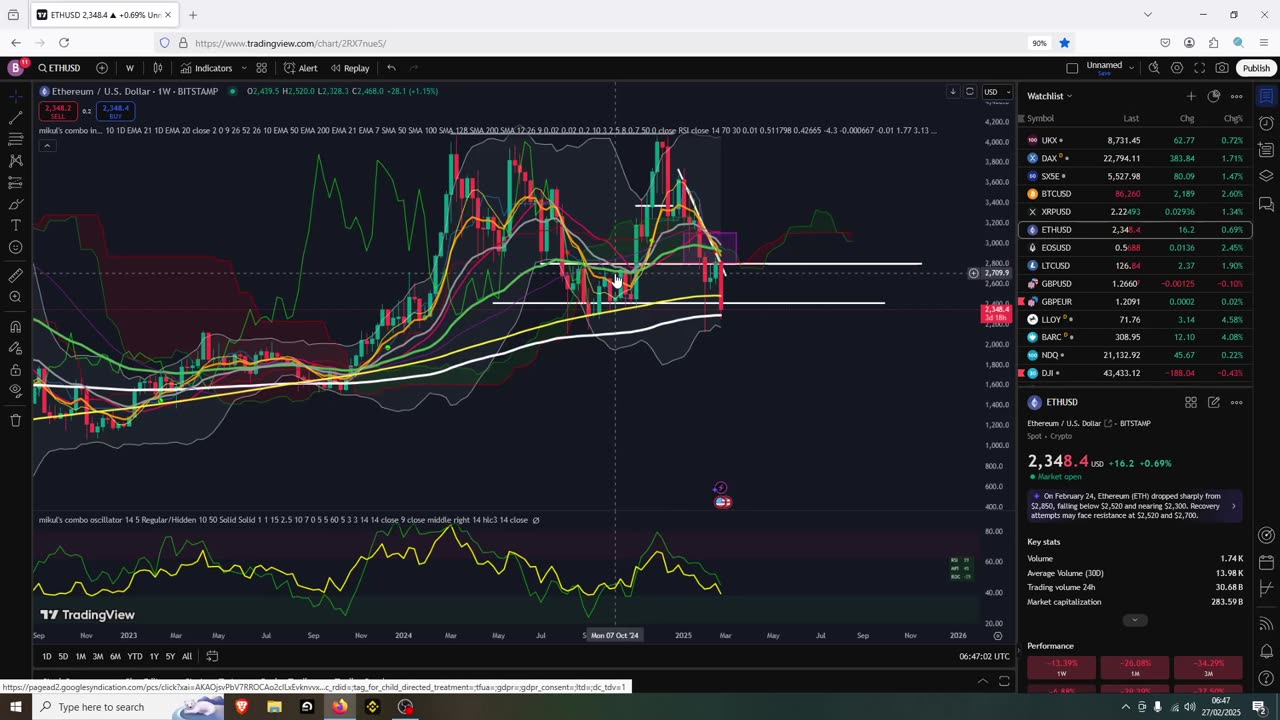Select the zoom in tool
The width and height of the screenshot is (1280, 720).
[x=15, y=297]
